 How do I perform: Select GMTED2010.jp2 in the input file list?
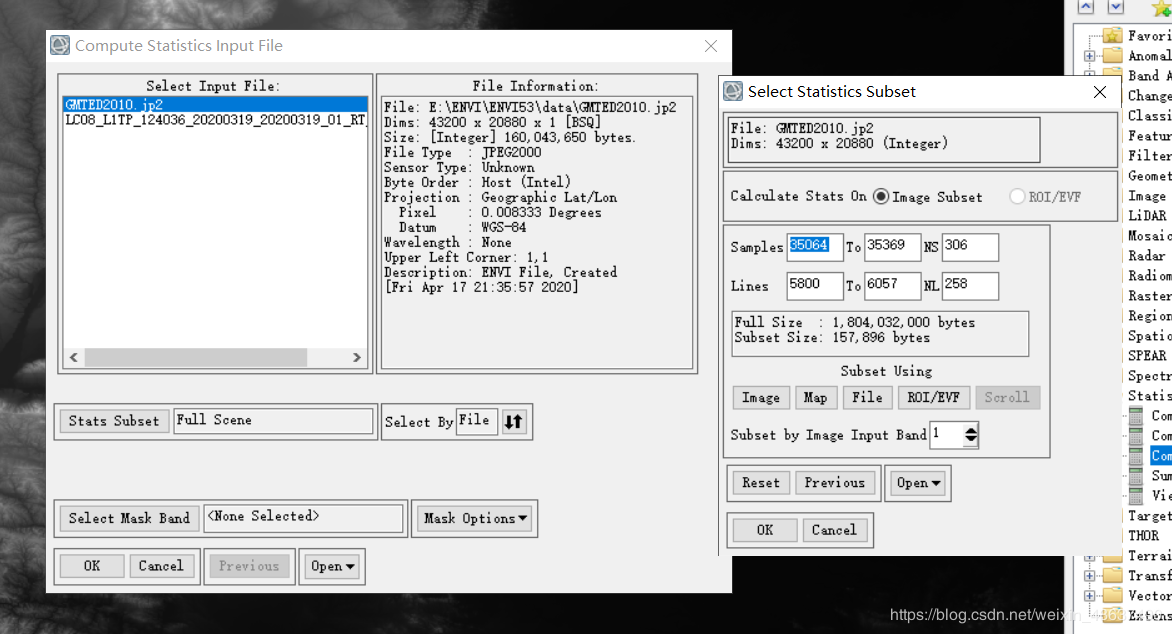point(113,105)
